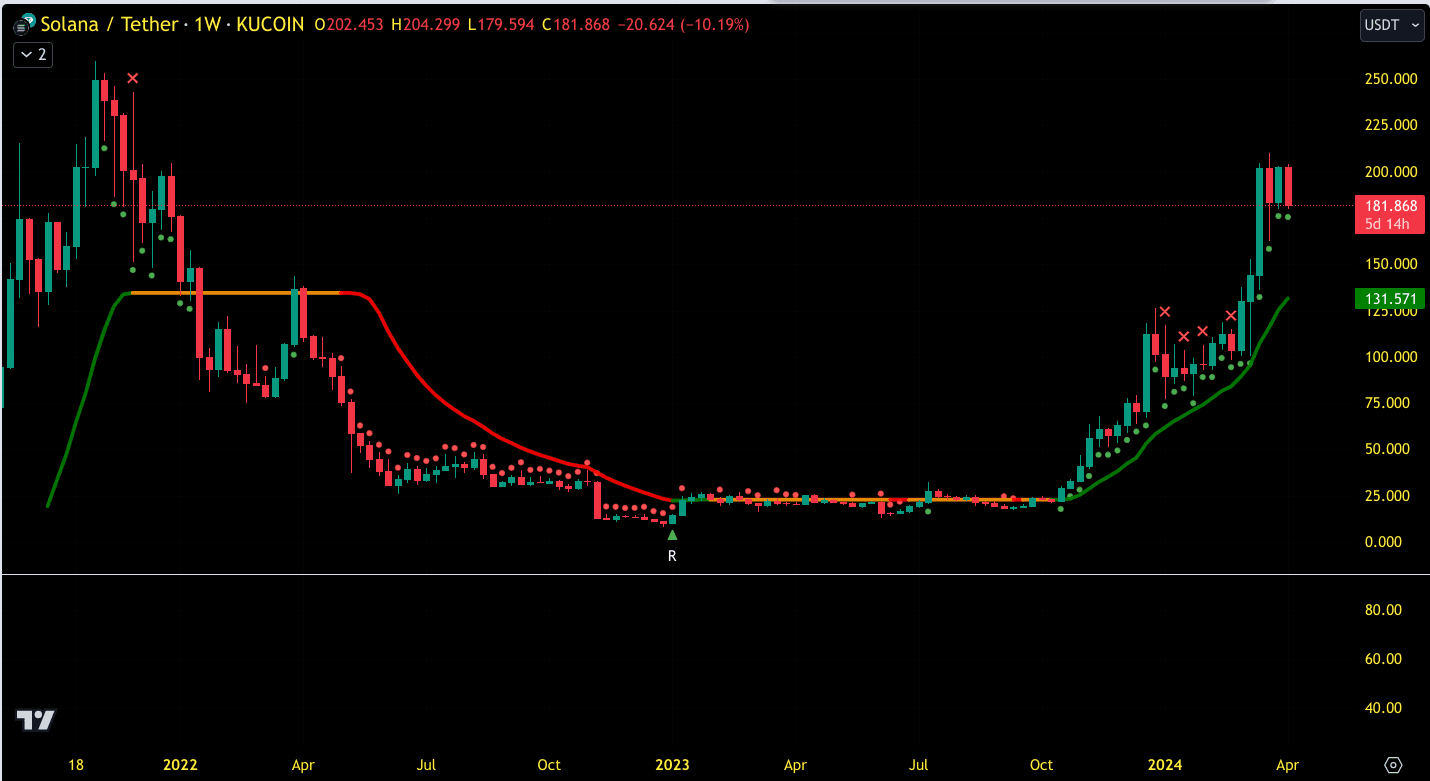Click the 1W interval in chart title
This screenshot has width=1430, height=781.
pos(207,24)
